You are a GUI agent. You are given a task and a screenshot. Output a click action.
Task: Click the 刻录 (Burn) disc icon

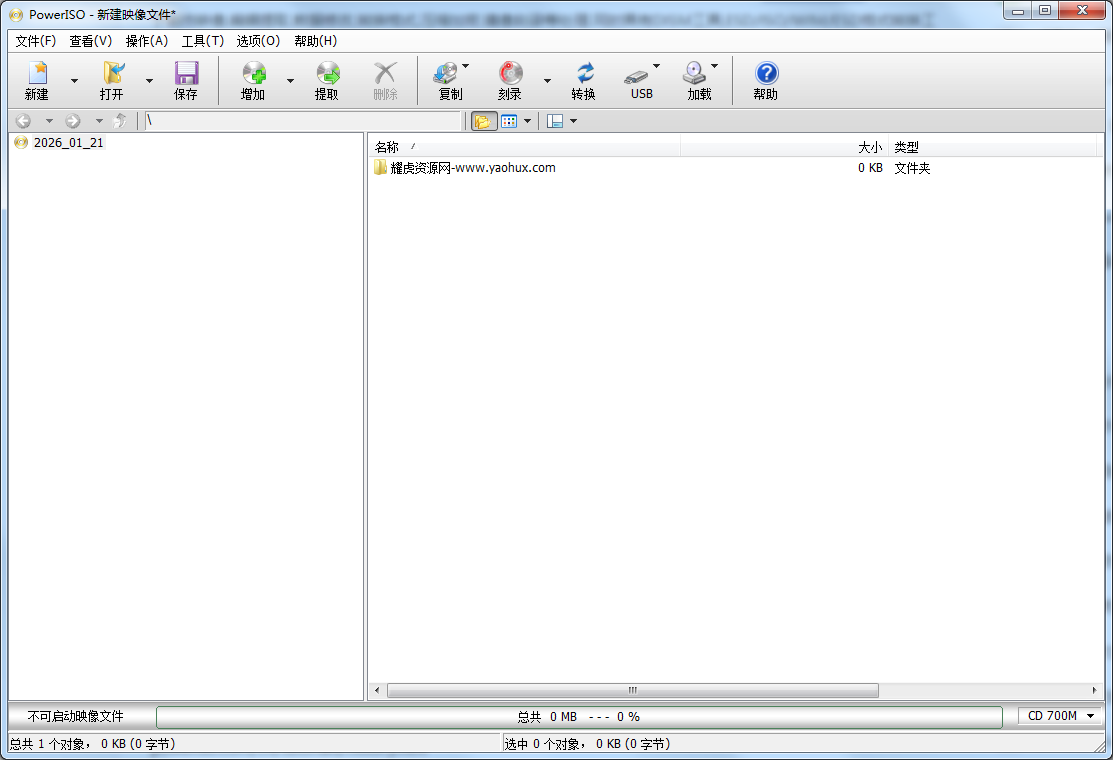click(510, 80)
